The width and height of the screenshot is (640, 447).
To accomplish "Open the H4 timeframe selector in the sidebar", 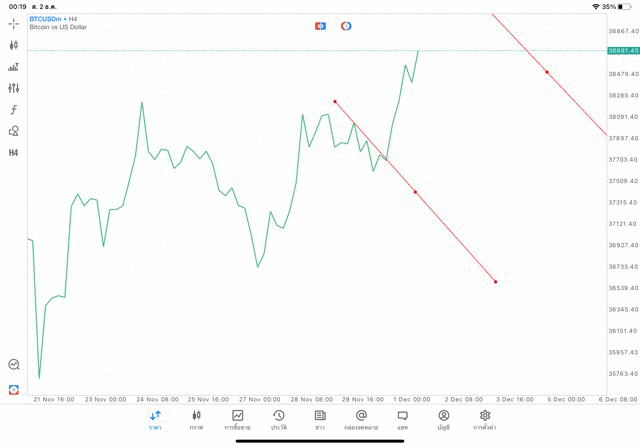I will [x=14, y=153].
